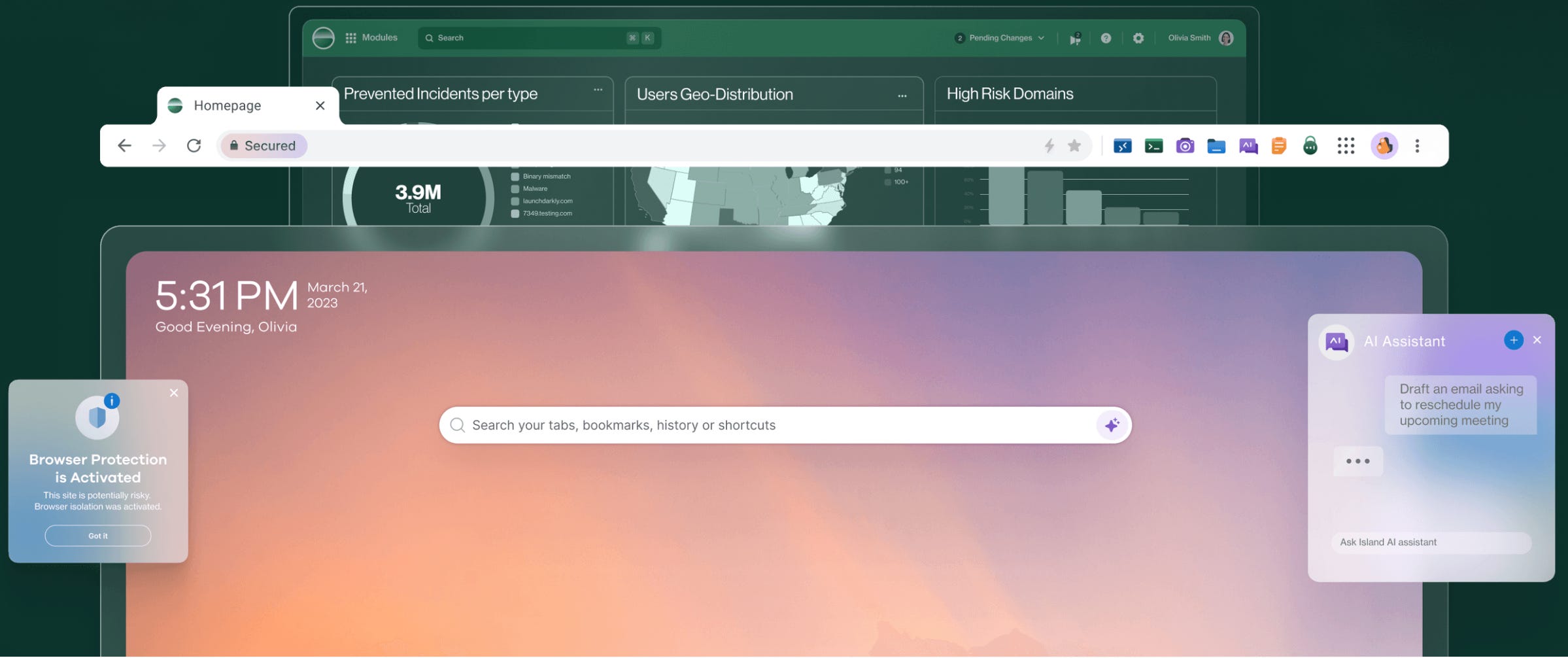Open the green padlock password manager
1568x658 pixels.
(1310, 145)
